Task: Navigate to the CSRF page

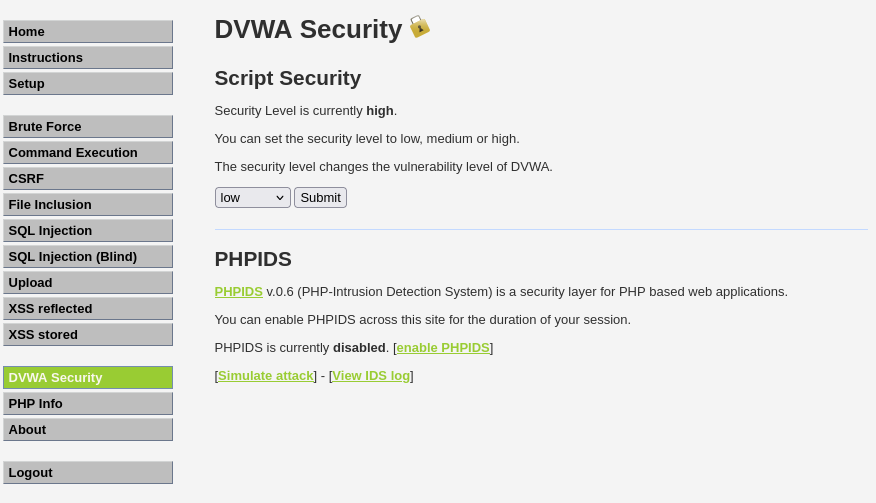Action: click(x=88, y=178)
